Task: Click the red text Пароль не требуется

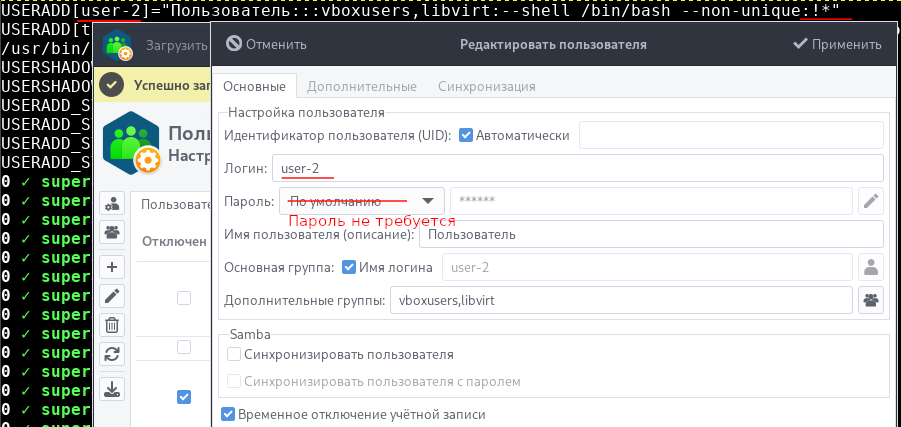Action: pos(372,221)
